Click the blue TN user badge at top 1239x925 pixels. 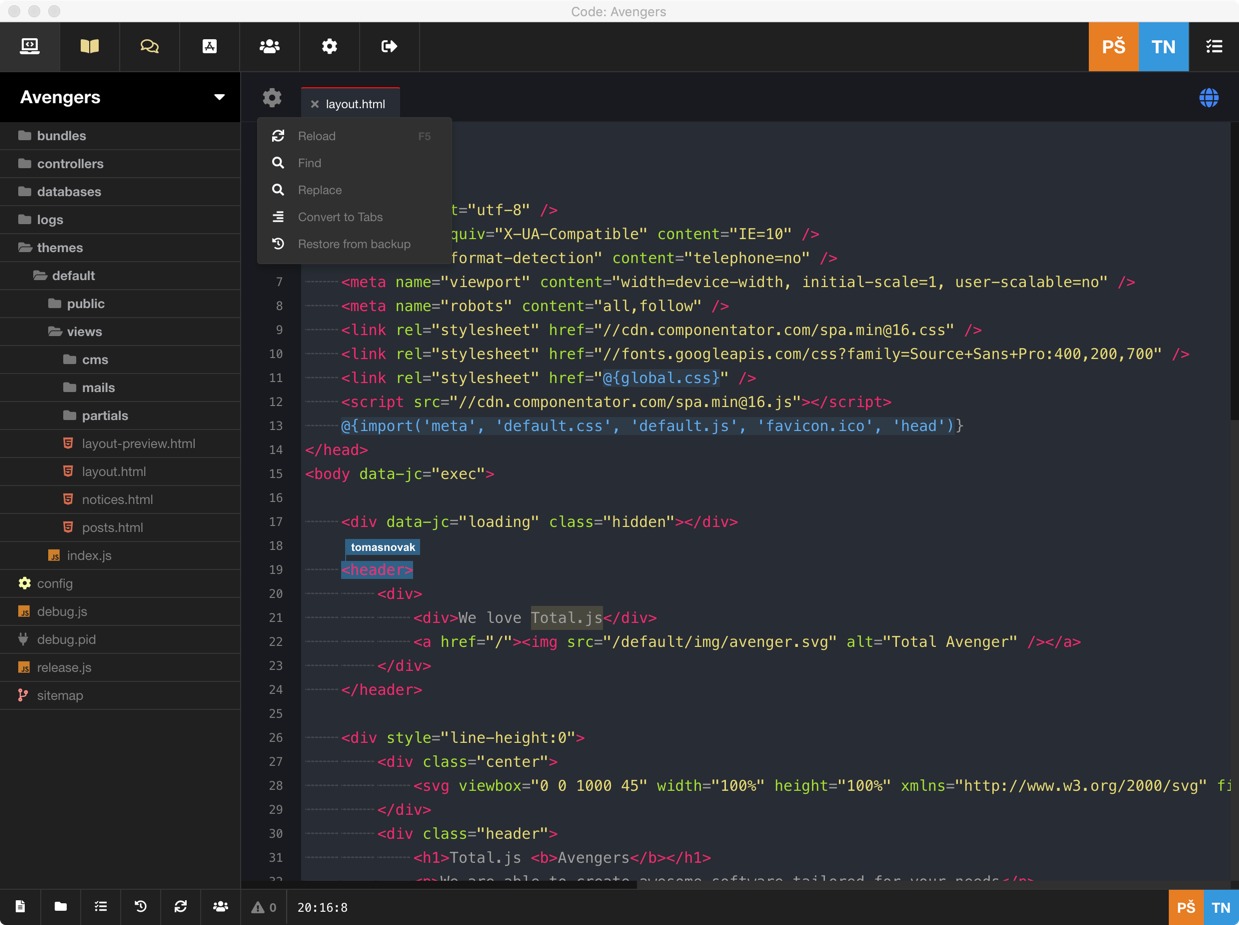pyautogui.click(x=1163, y=47)
